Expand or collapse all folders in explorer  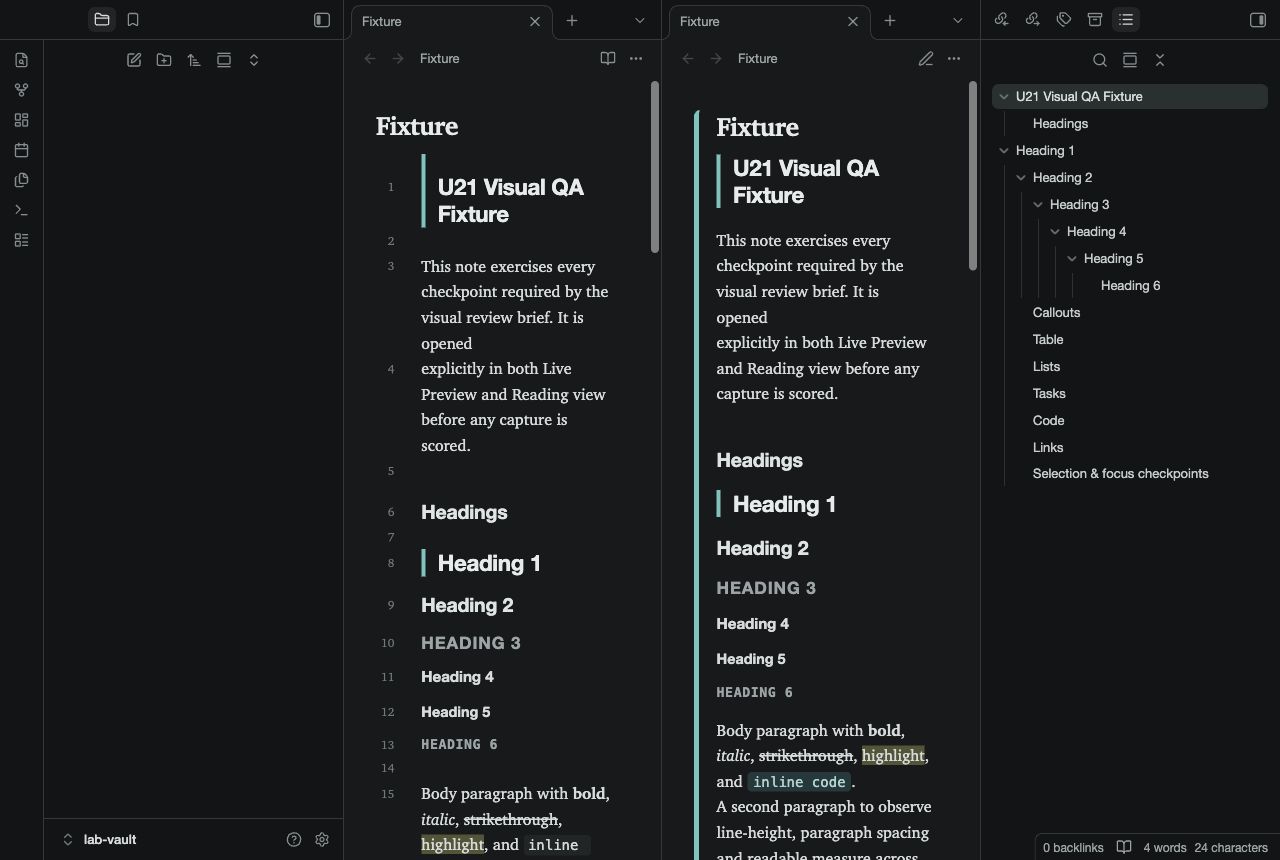254,60
